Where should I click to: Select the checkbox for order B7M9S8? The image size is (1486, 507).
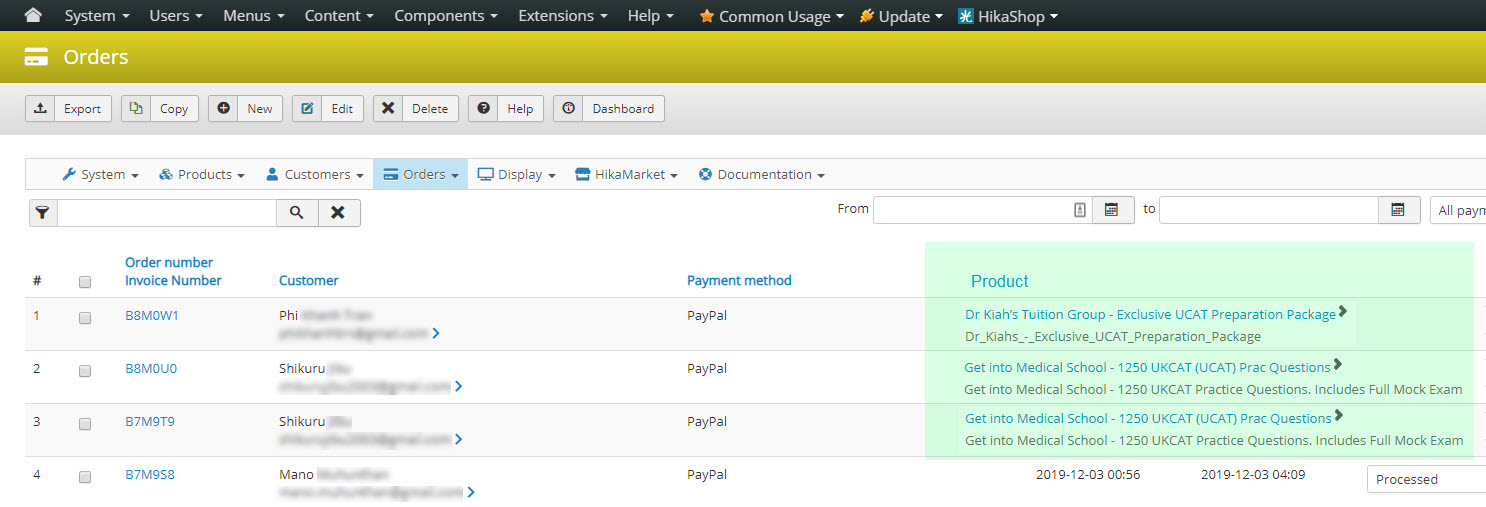85,477
